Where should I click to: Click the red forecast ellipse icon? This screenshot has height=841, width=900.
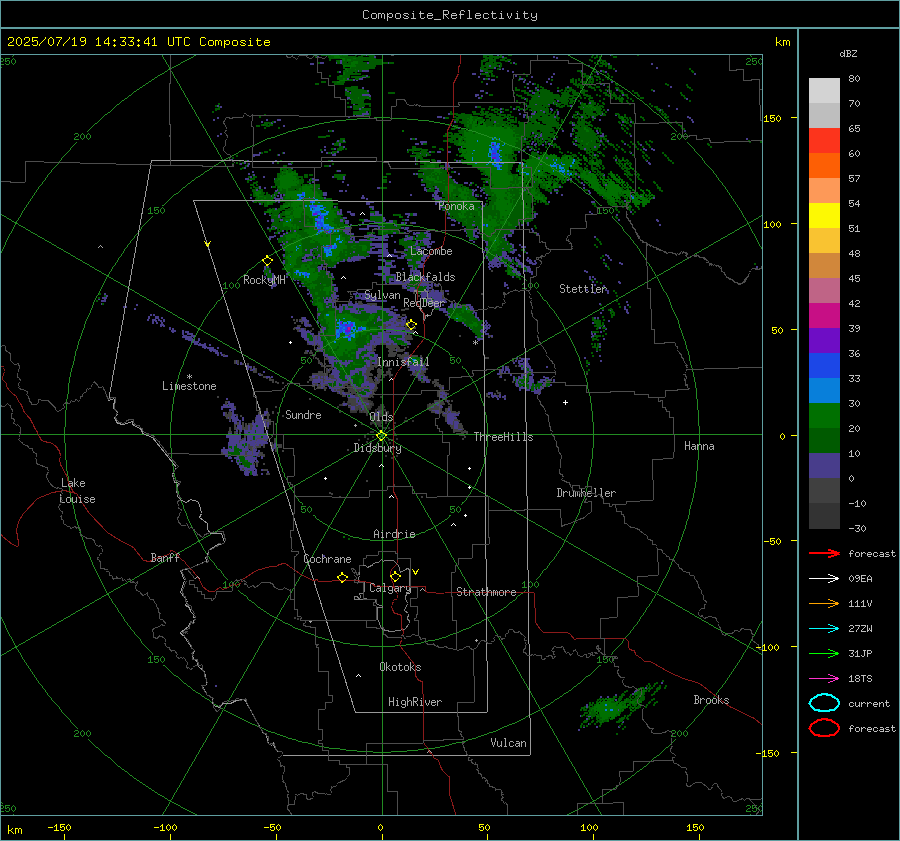[x=824, y=728]
